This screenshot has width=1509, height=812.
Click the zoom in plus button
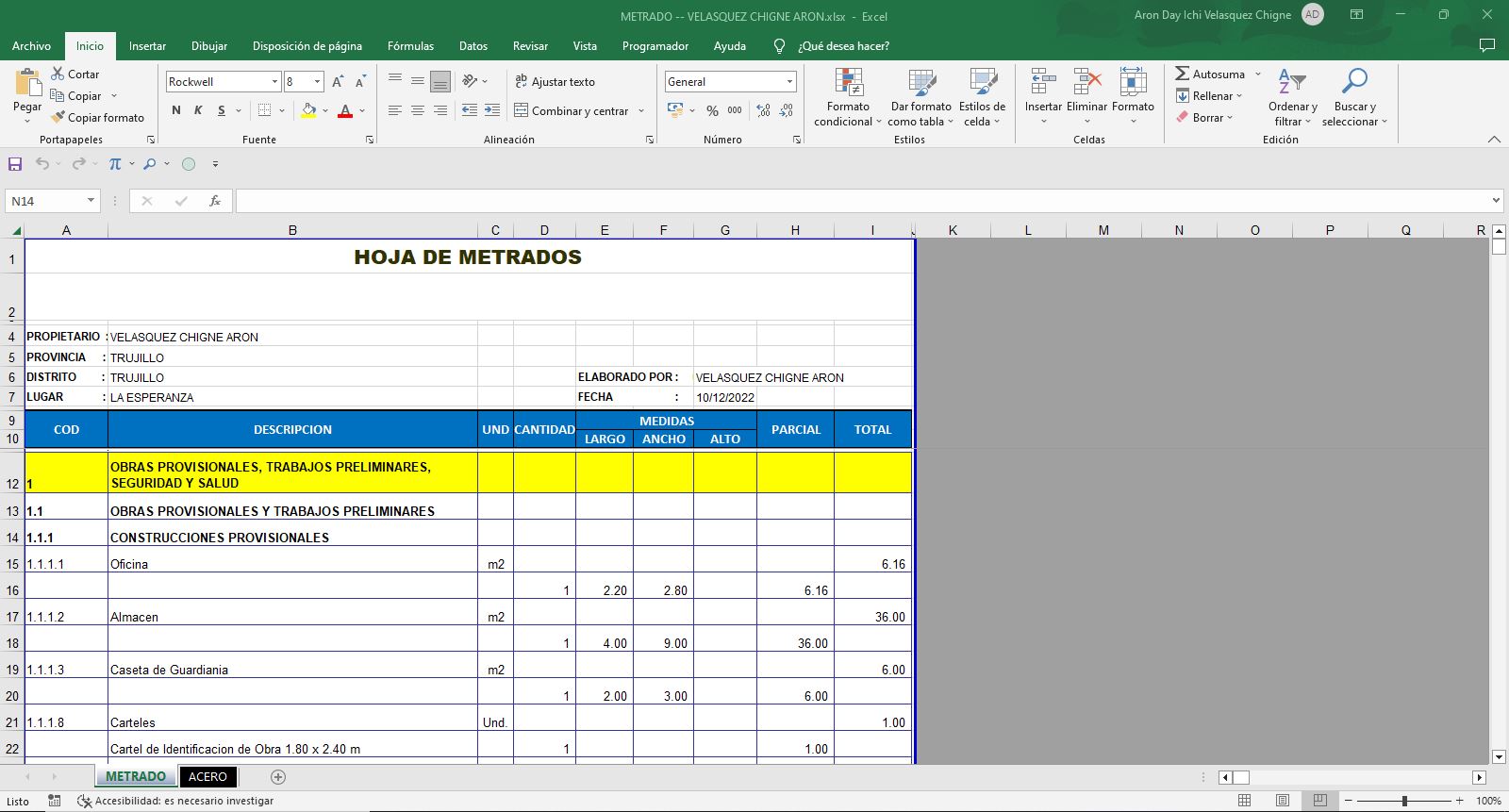tap(1459, 801)
